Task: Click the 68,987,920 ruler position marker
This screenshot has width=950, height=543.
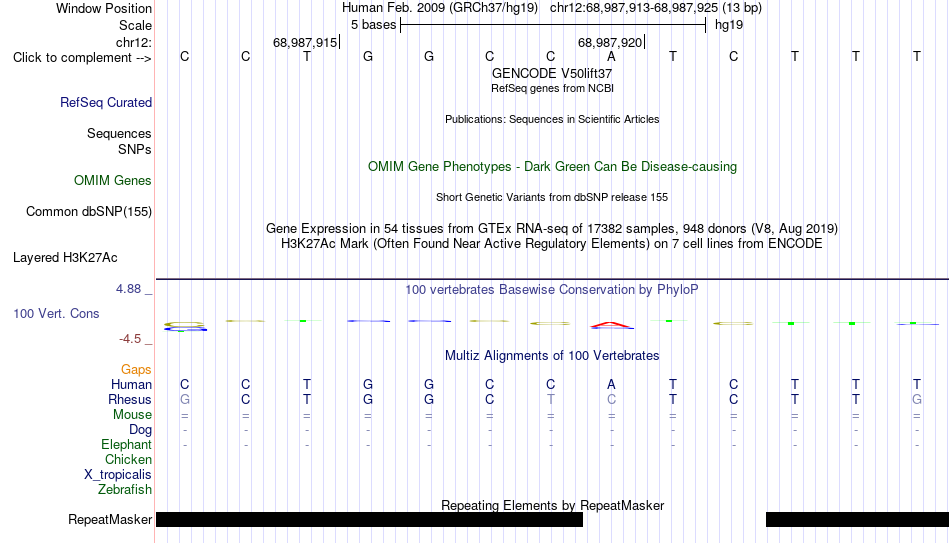Action: [x=610, y=42]
